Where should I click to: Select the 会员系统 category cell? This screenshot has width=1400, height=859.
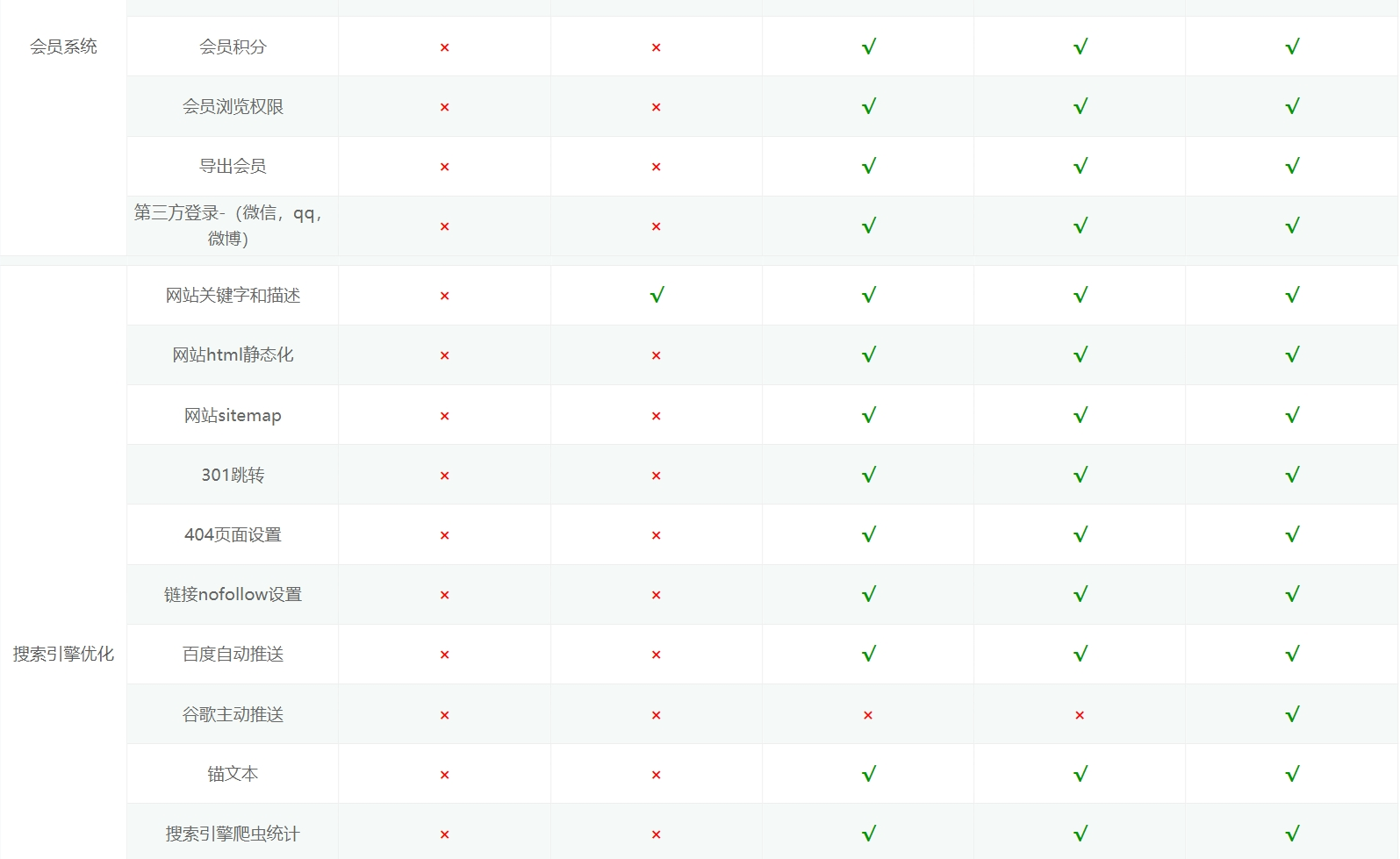click(x=63, y=47)
